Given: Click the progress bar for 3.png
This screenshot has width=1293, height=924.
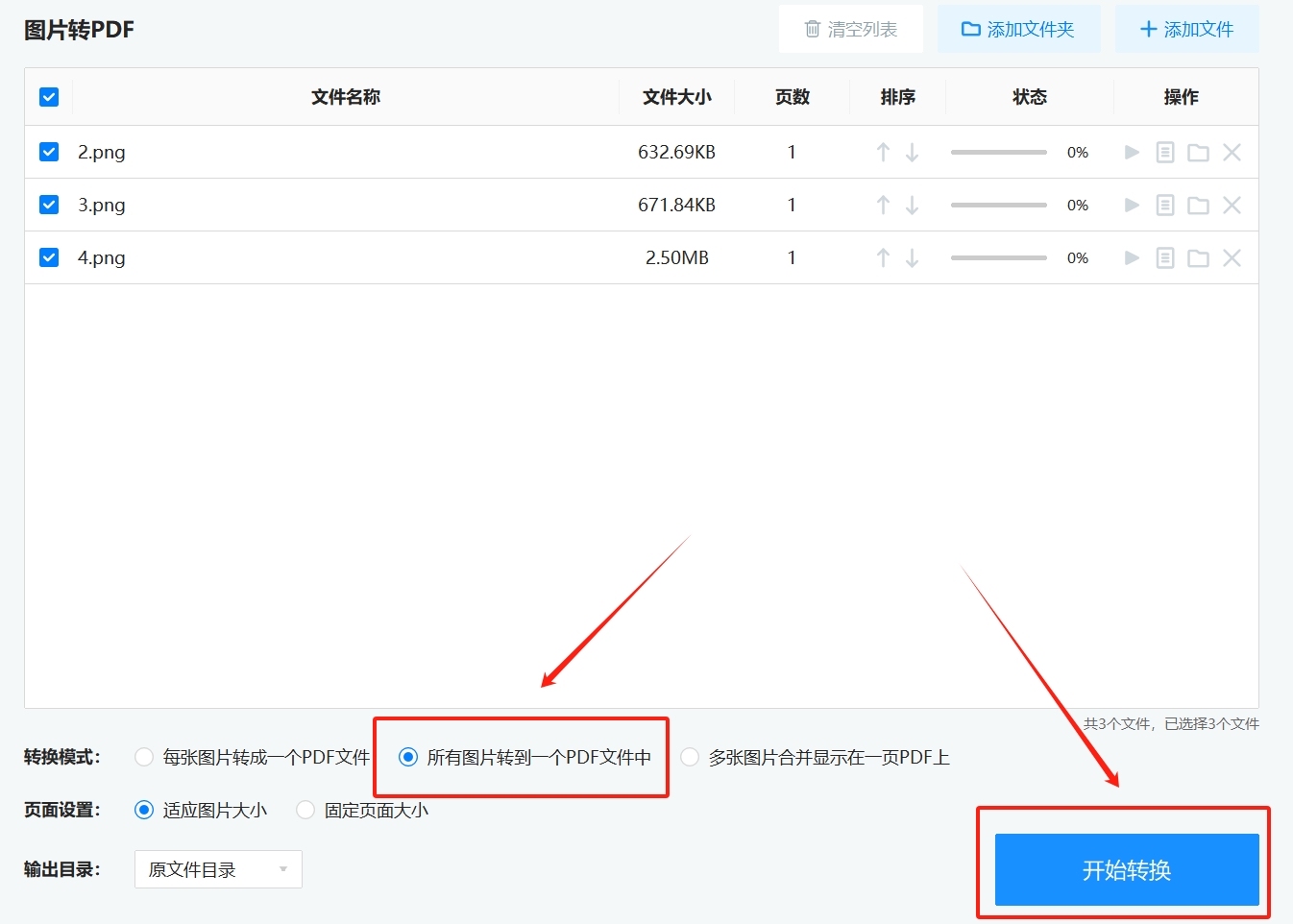Looking at the screenshot, I should coord(998,205).
